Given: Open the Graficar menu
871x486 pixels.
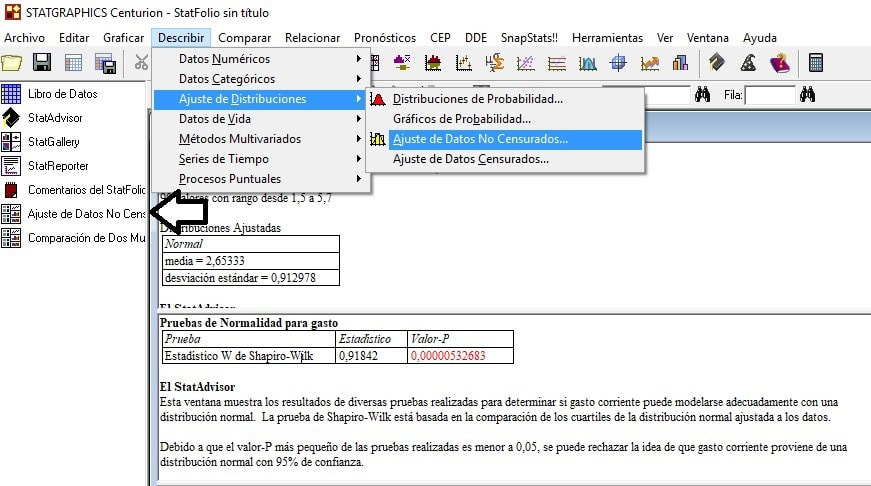Looking at the screenshot, I should tap(123, 38).
